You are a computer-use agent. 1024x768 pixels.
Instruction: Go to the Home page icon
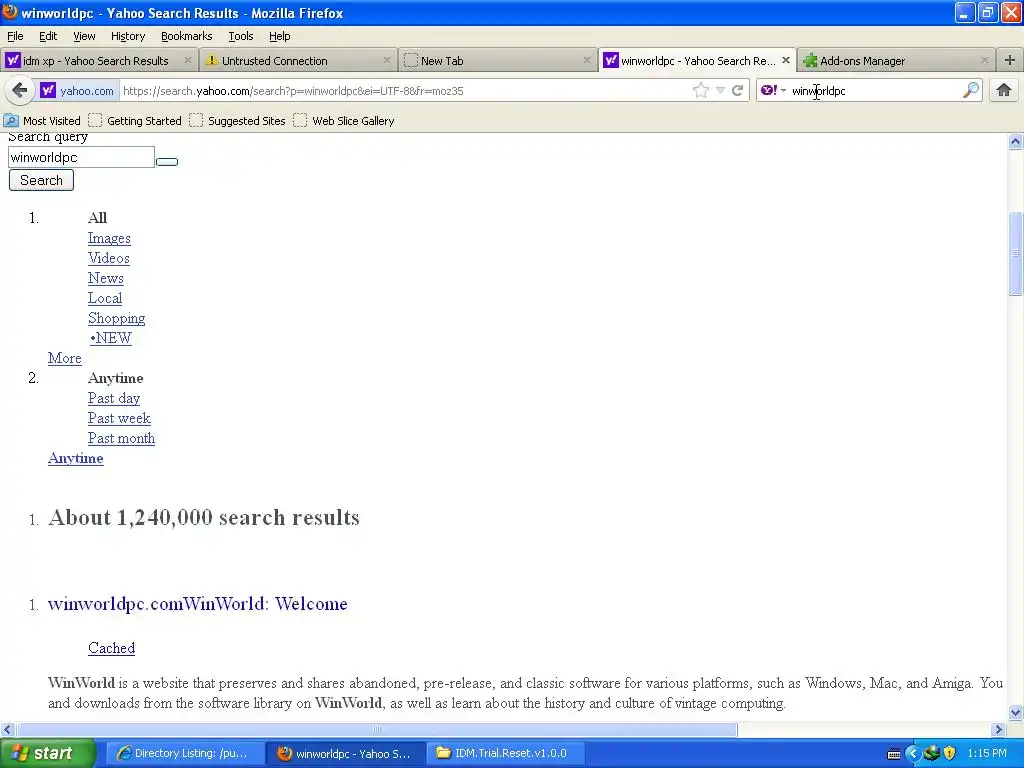click(x=1004, y=90)
